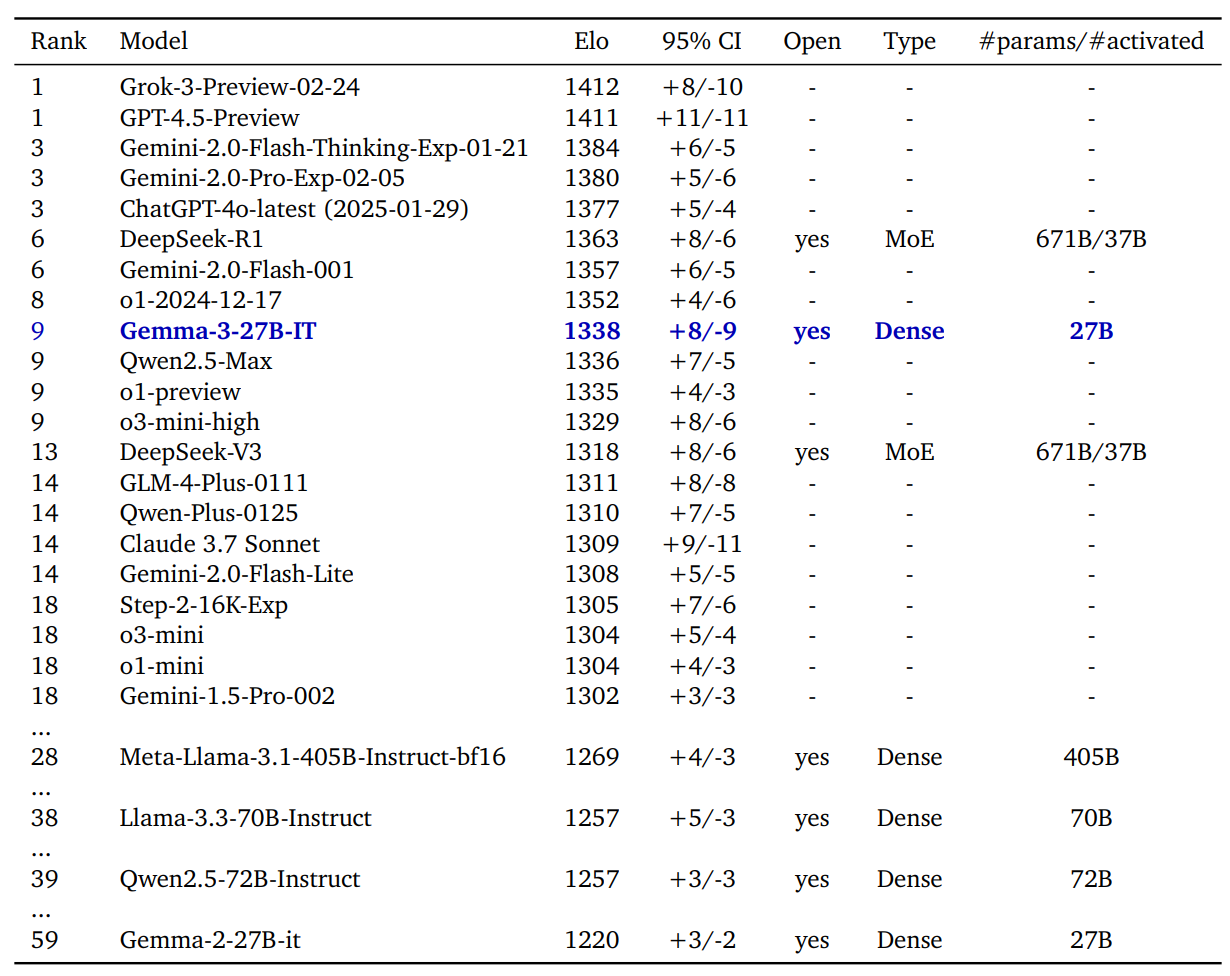Click 671B/37B in the DeepSeek-V3 row
1230x976 pixels.
1091,454
